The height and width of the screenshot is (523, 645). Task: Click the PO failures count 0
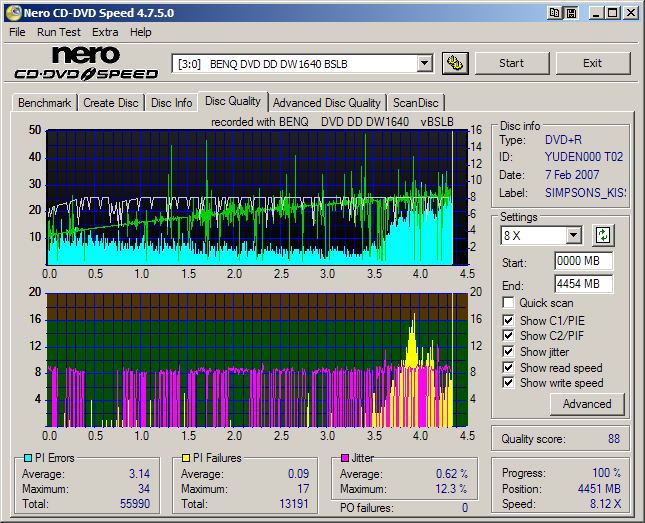[x=465, y=508]
